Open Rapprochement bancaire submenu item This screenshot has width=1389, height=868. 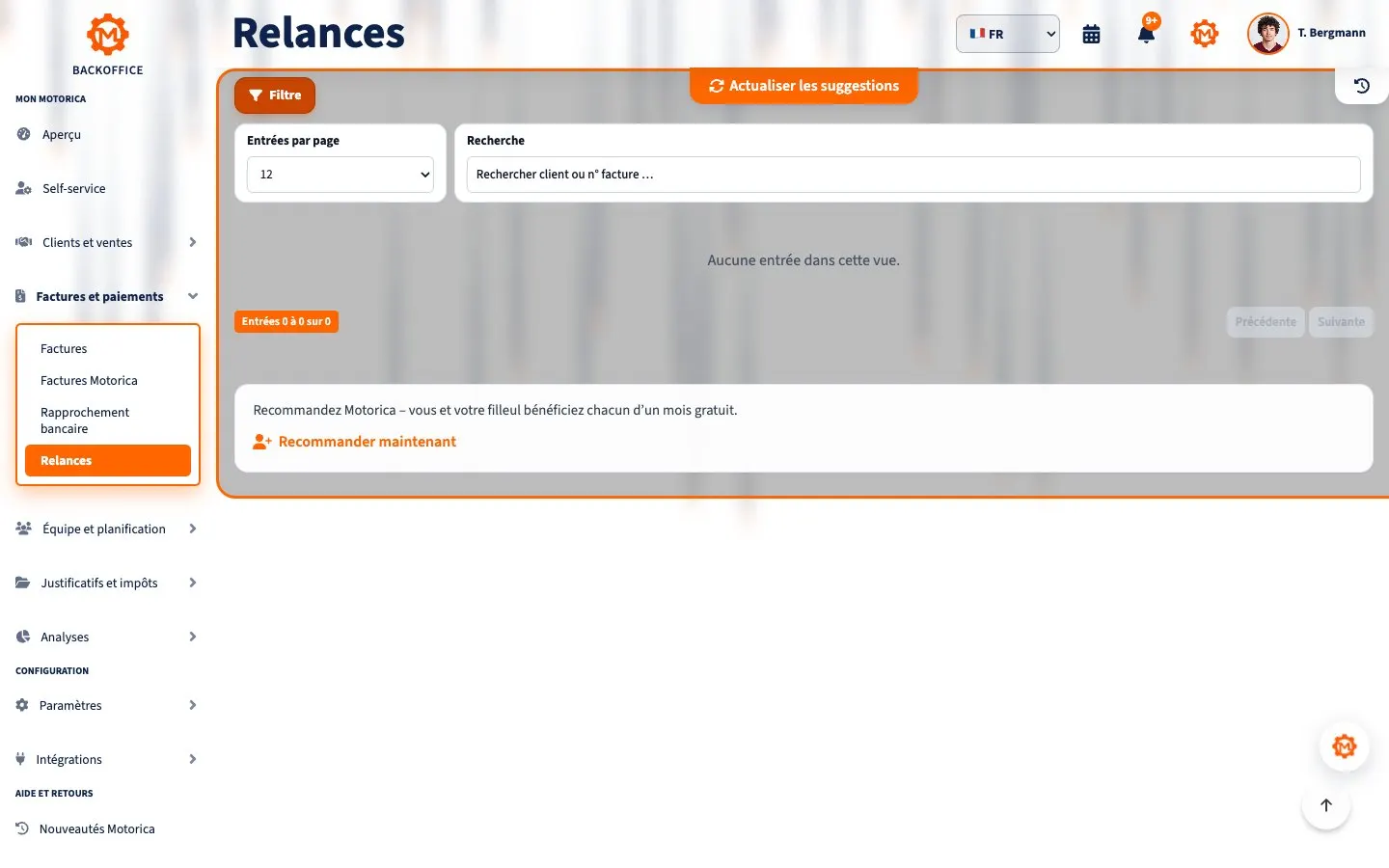tap(108, 420)
